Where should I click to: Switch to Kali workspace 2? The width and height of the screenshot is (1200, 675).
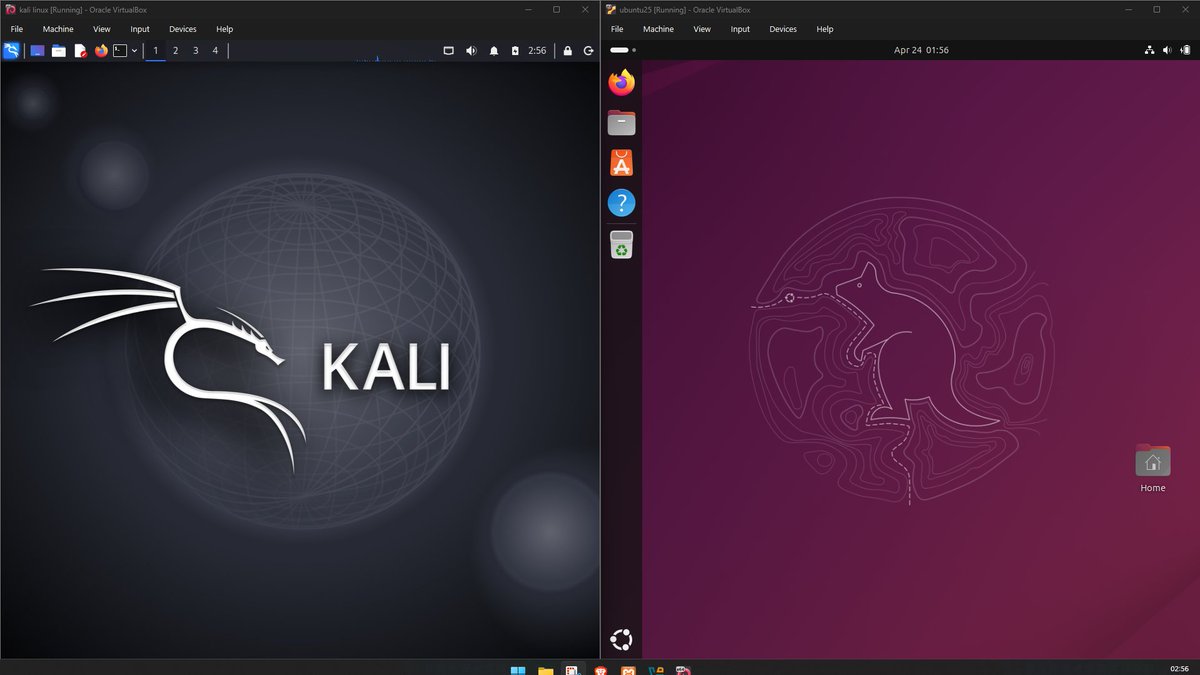point(175,50)
